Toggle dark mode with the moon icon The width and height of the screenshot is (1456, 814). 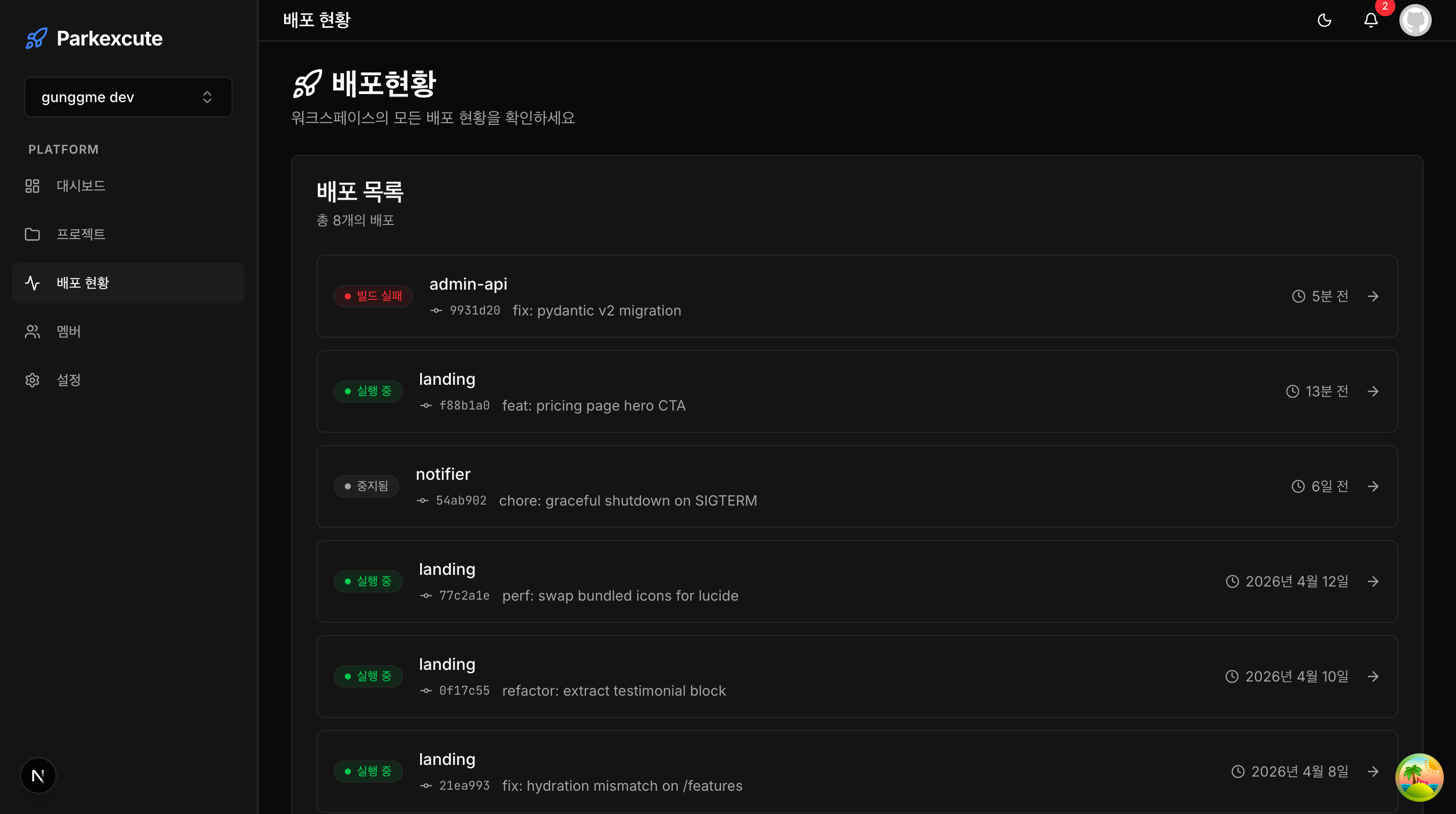[1325, 20]
